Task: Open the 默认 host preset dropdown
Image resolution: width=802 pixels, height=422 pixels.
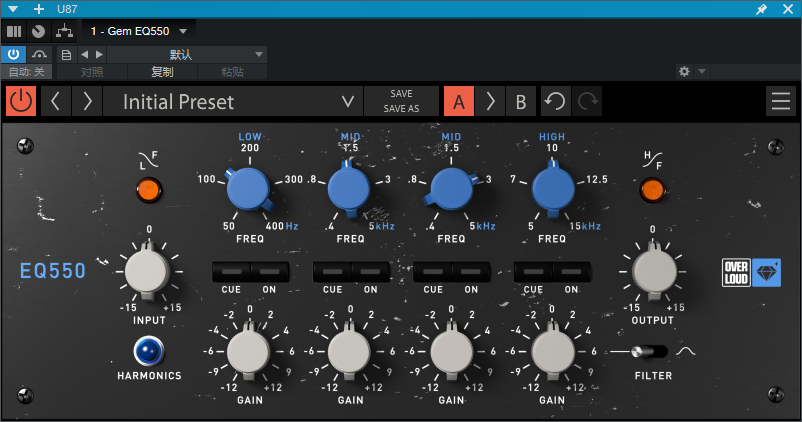Action: (x=187, y=54)
